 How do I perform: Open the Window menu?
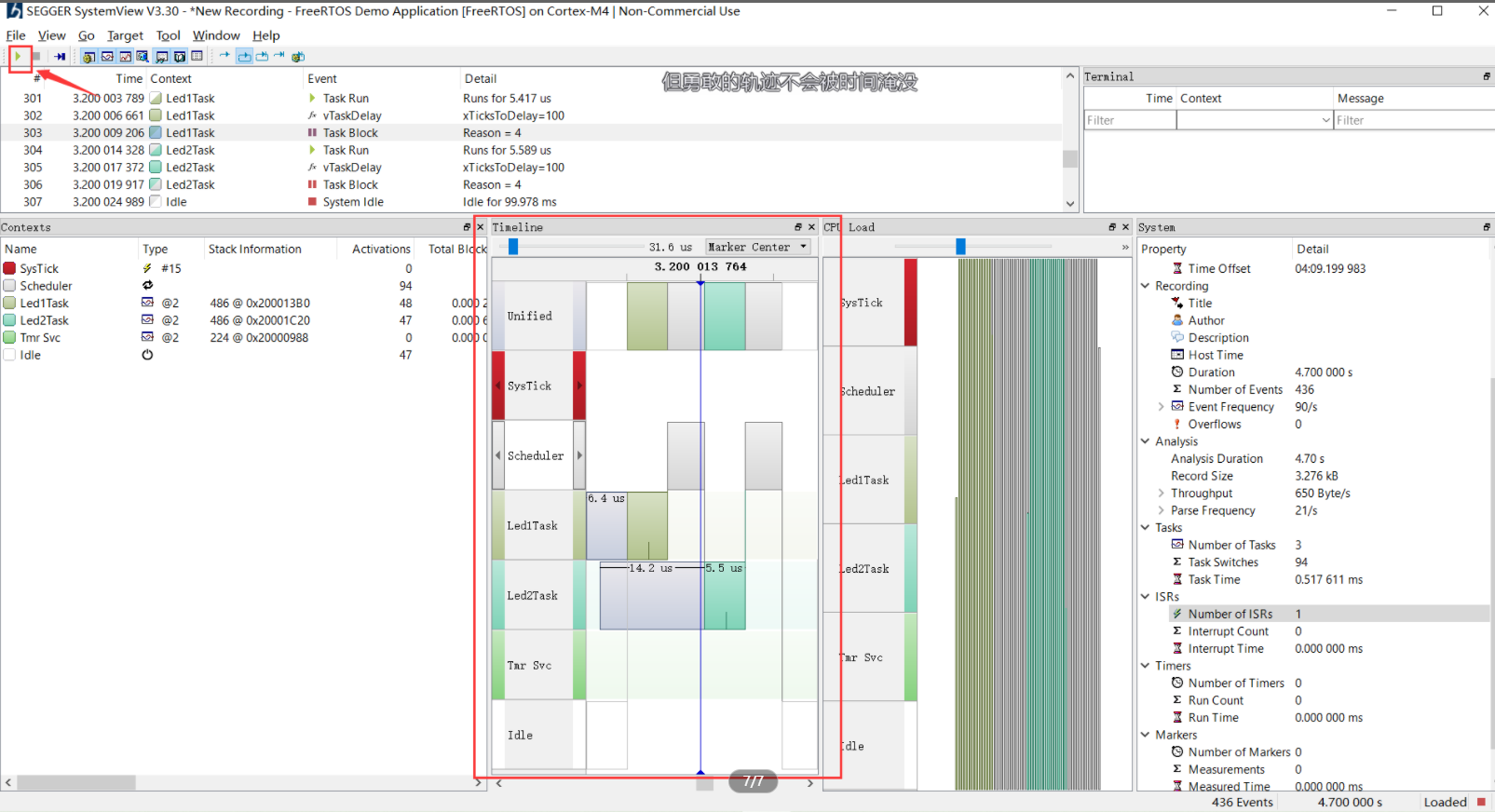click(216, 35)
